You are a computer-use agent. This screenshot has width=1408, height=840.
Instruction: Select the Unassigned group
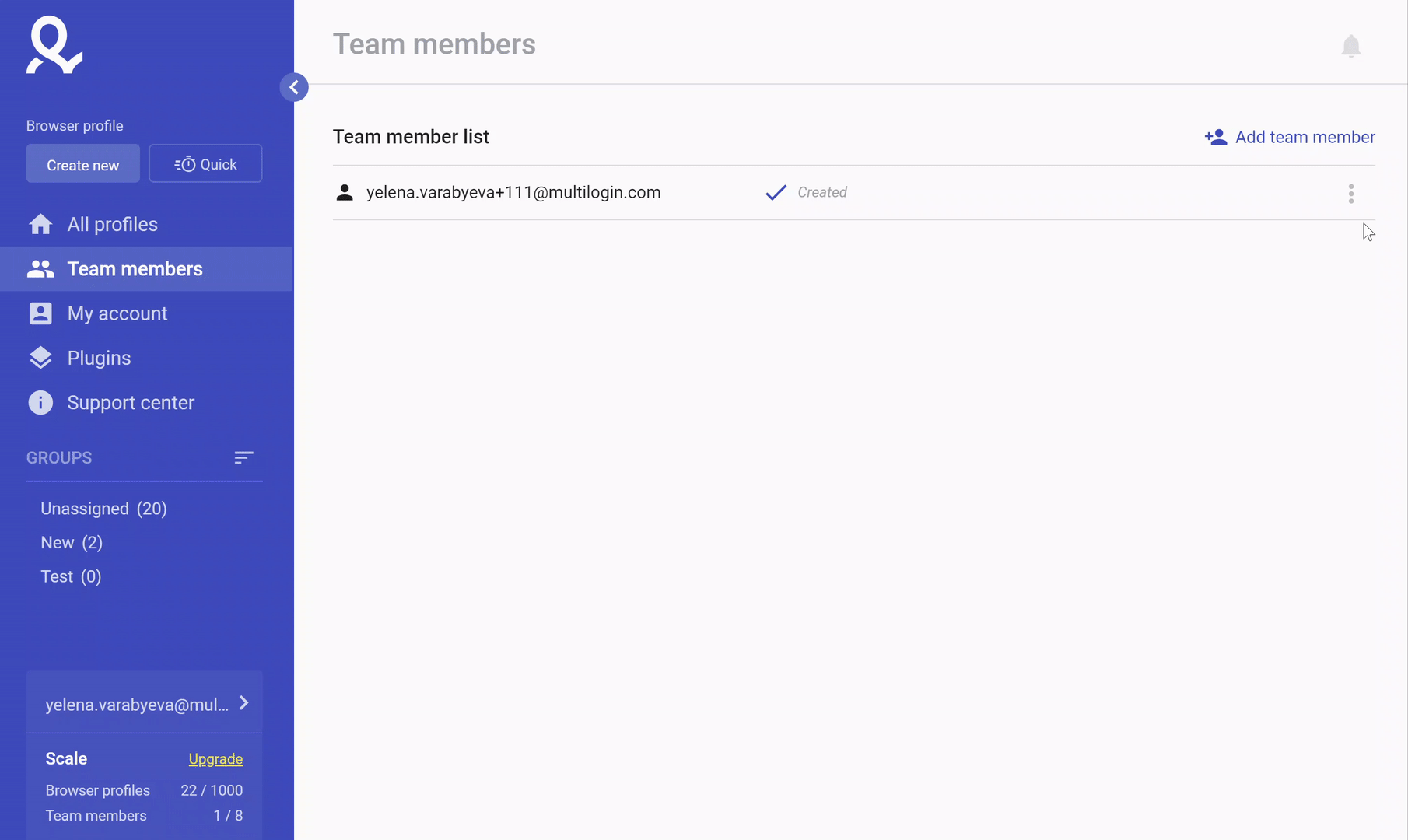click(103, 509)
